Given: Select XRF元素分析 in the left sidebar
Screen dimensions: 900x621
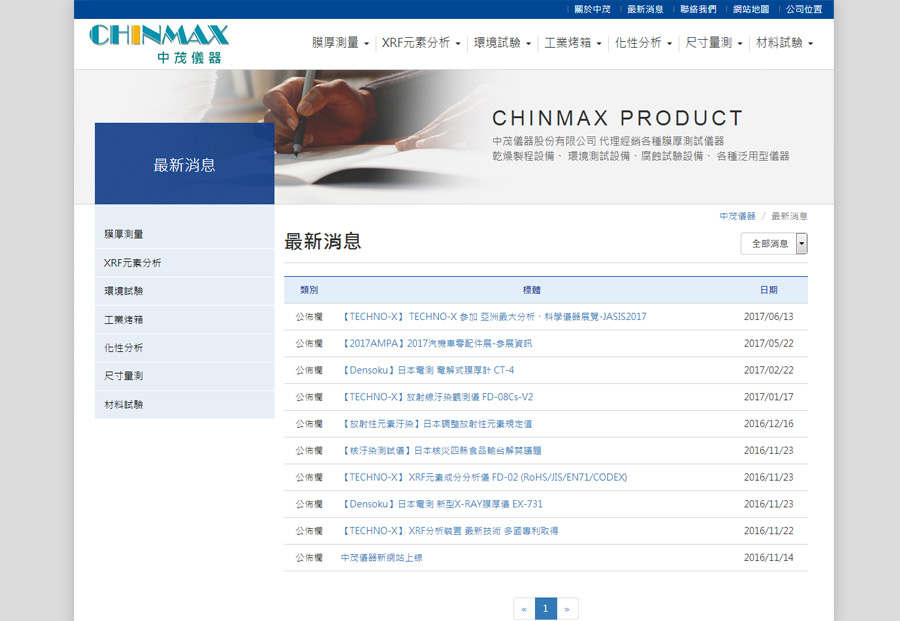Looking at the screenshot, I should [184, 263].
